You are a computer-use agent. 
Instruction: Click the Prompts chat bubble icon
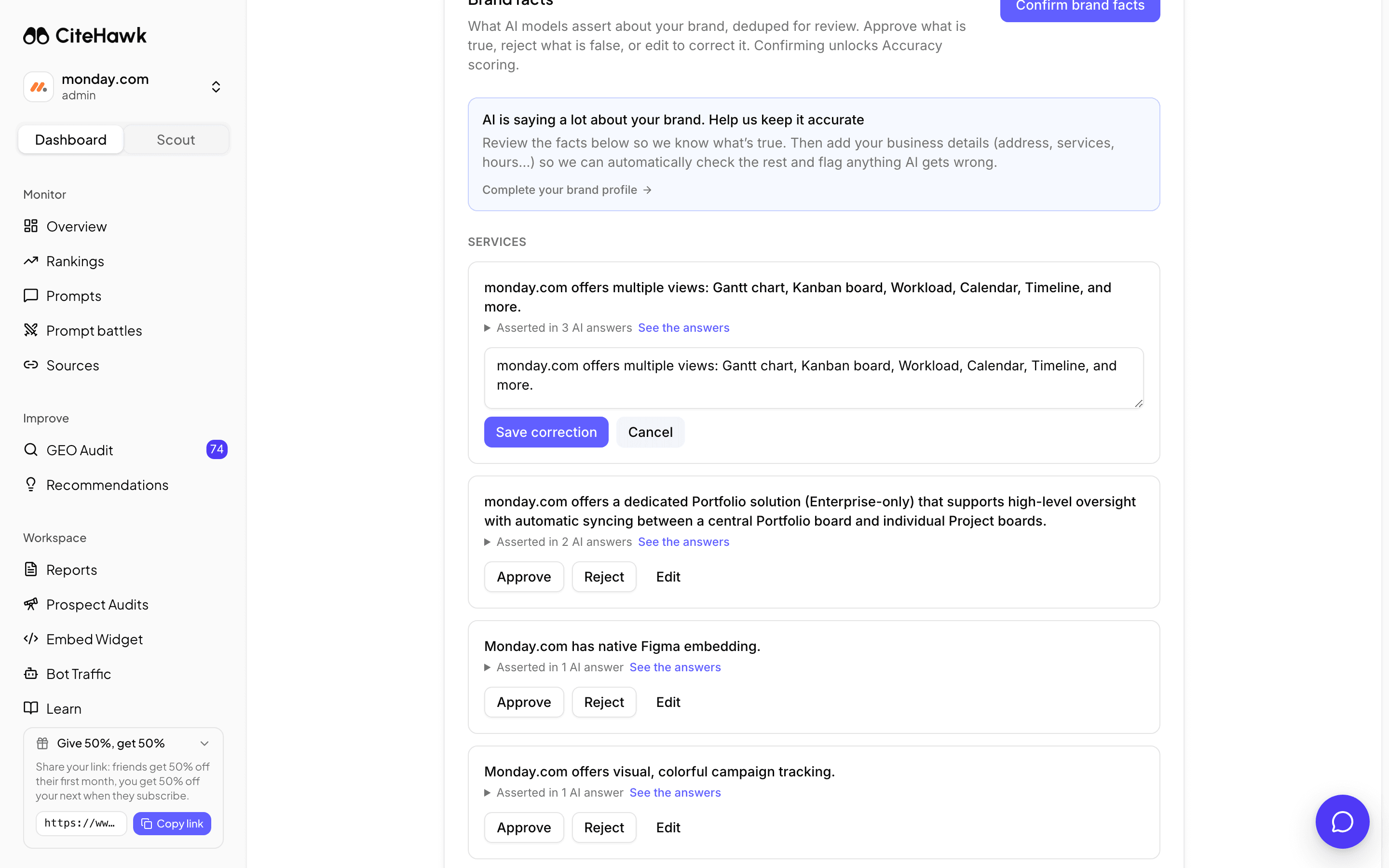coord(31,296)
